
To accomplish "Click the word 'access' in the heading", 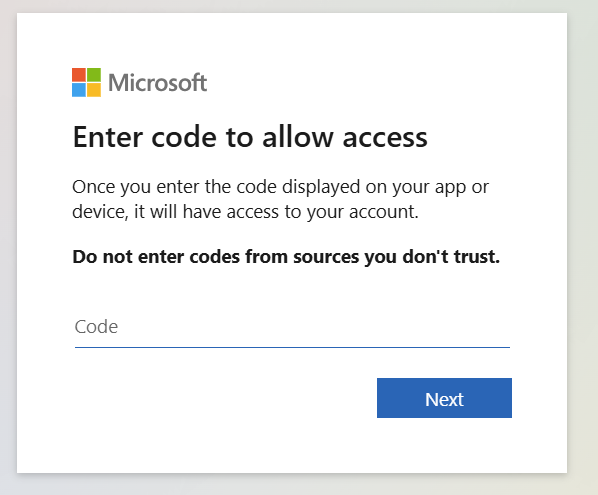I will [x=385, y=140].
